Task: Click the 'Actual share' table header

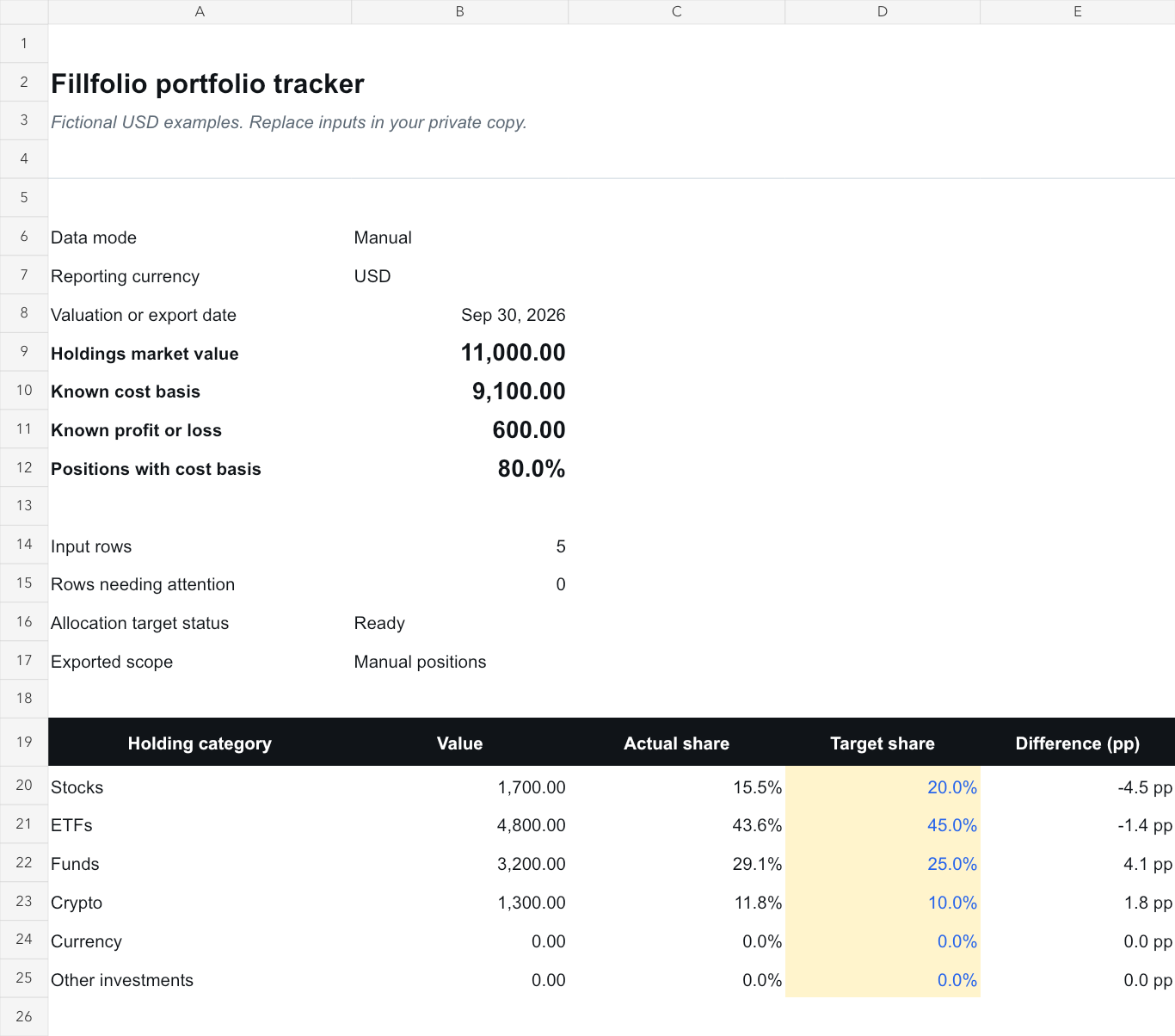Action: click(x=676, y=743)
